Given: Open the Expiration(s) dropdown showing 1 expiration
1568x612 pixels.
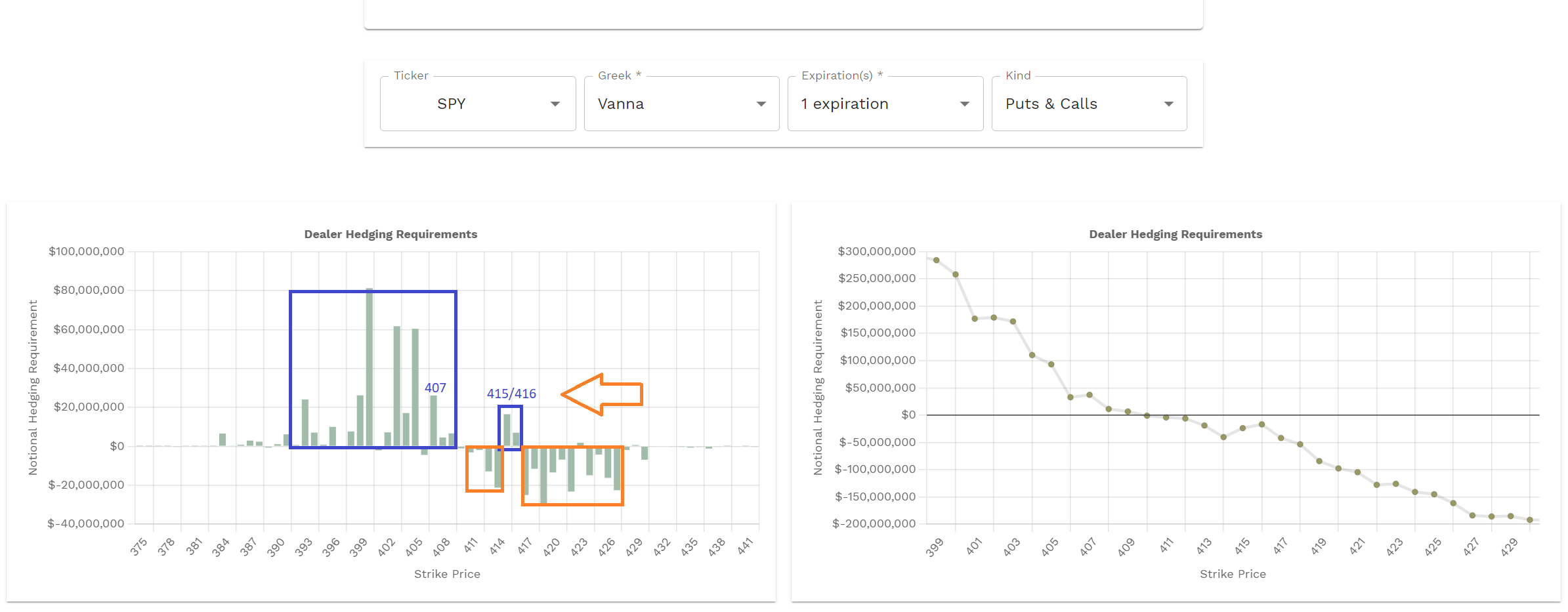Looking at the screenshot, I should click(x=885, y=104).
